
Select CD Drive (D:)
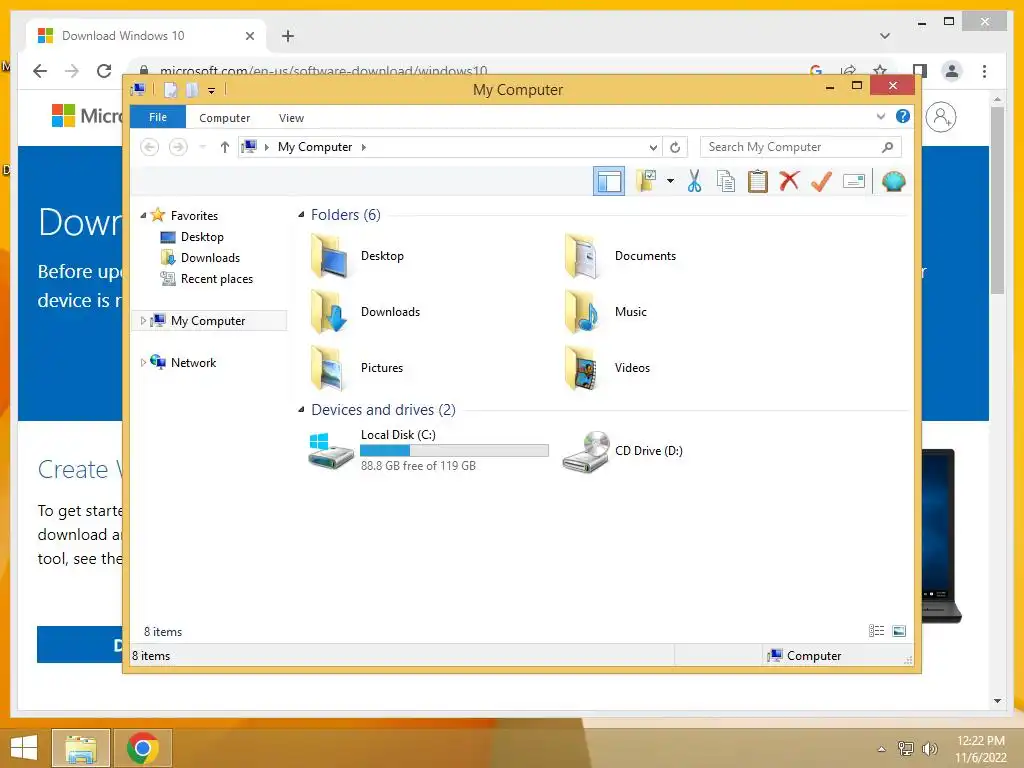(624, 451)
